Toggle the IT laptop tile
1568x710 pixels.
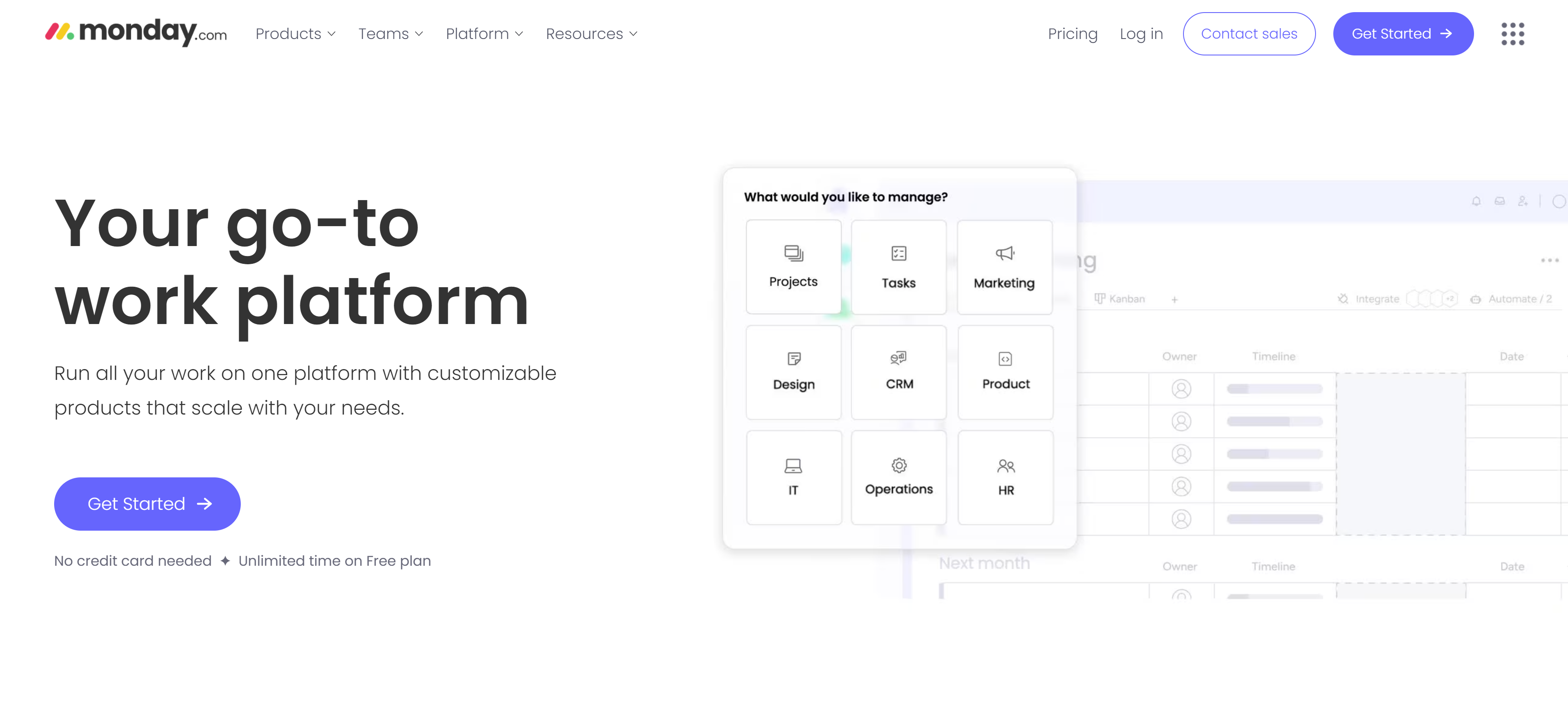793,477
